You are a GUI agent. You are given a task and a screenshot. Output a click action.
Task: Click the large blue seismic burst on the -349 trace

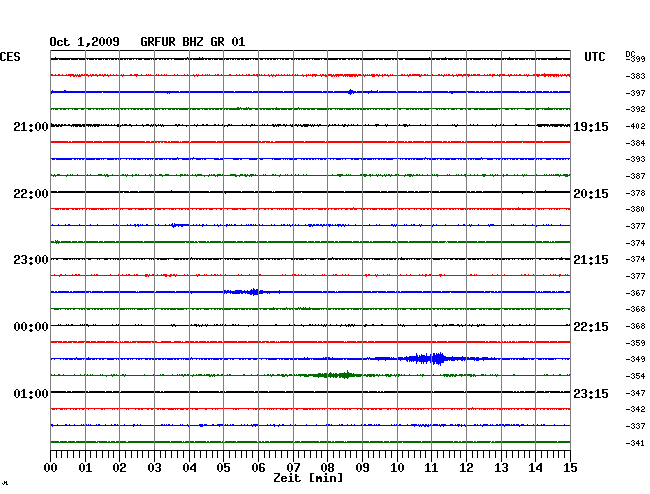pos(431,358)
